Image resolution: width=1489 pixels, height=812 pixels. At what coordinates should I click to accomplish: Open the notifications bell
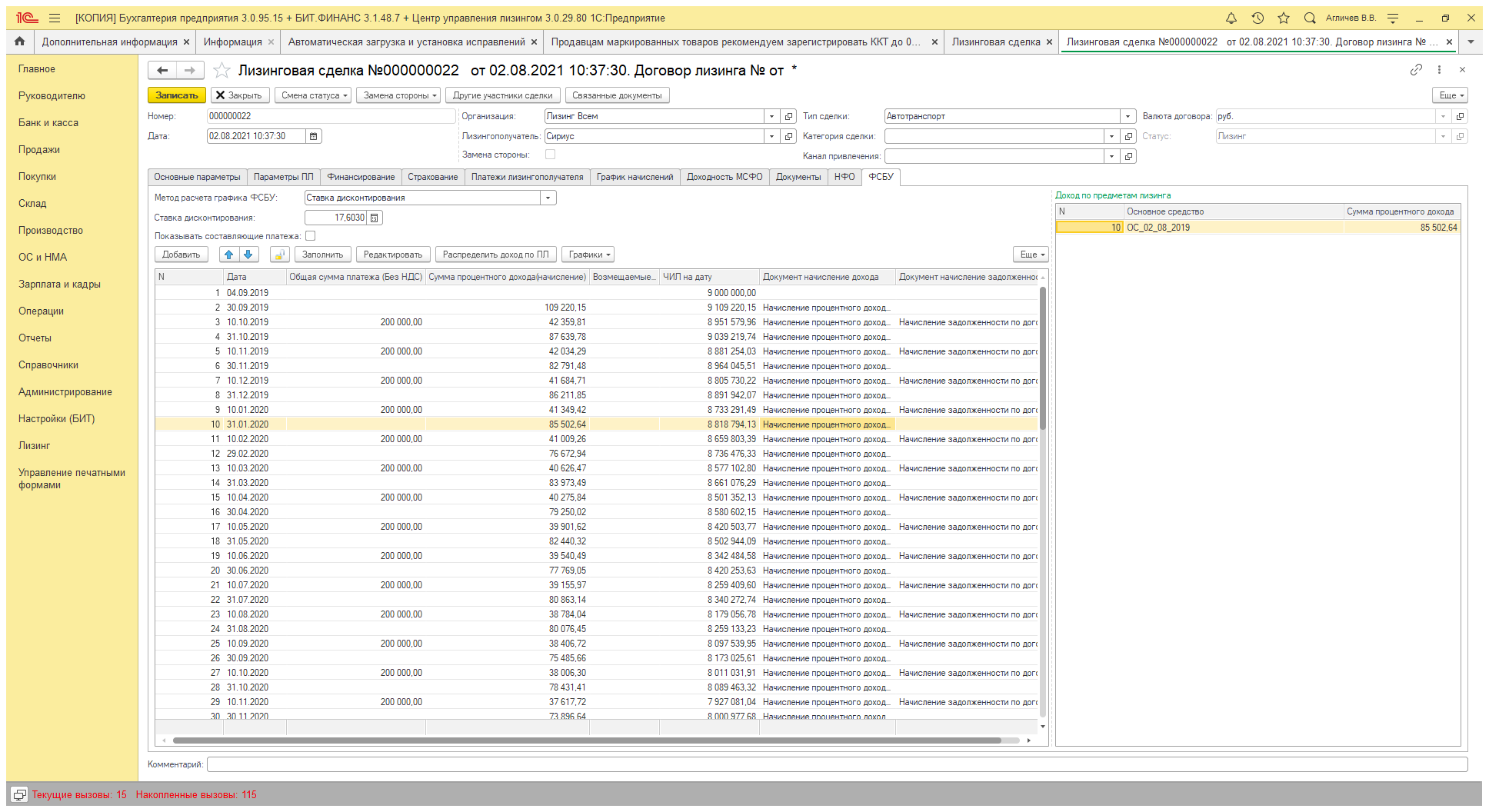1231,18
